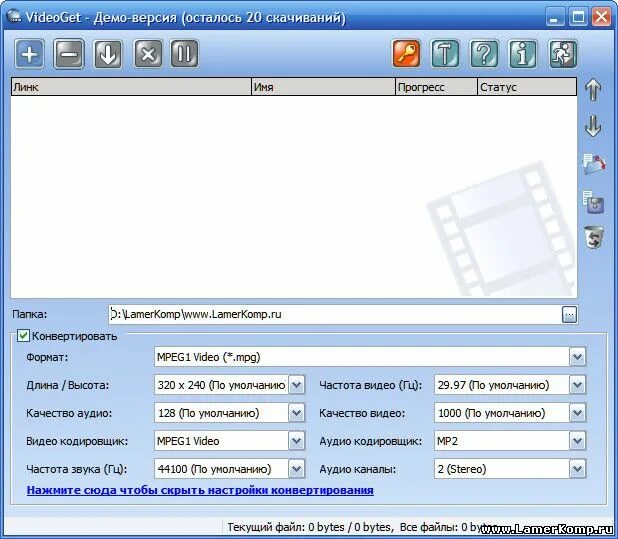Click the Прогресс column header
Viewport: 618px width, 539px height.
436,87
